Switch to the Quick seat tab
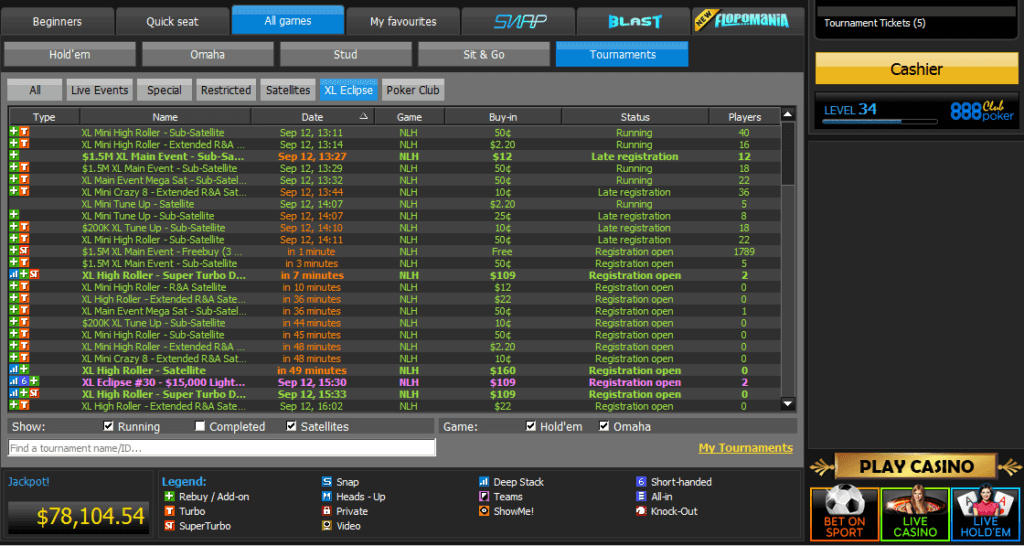Screen dimensions: 1024x546 [172, 22]
